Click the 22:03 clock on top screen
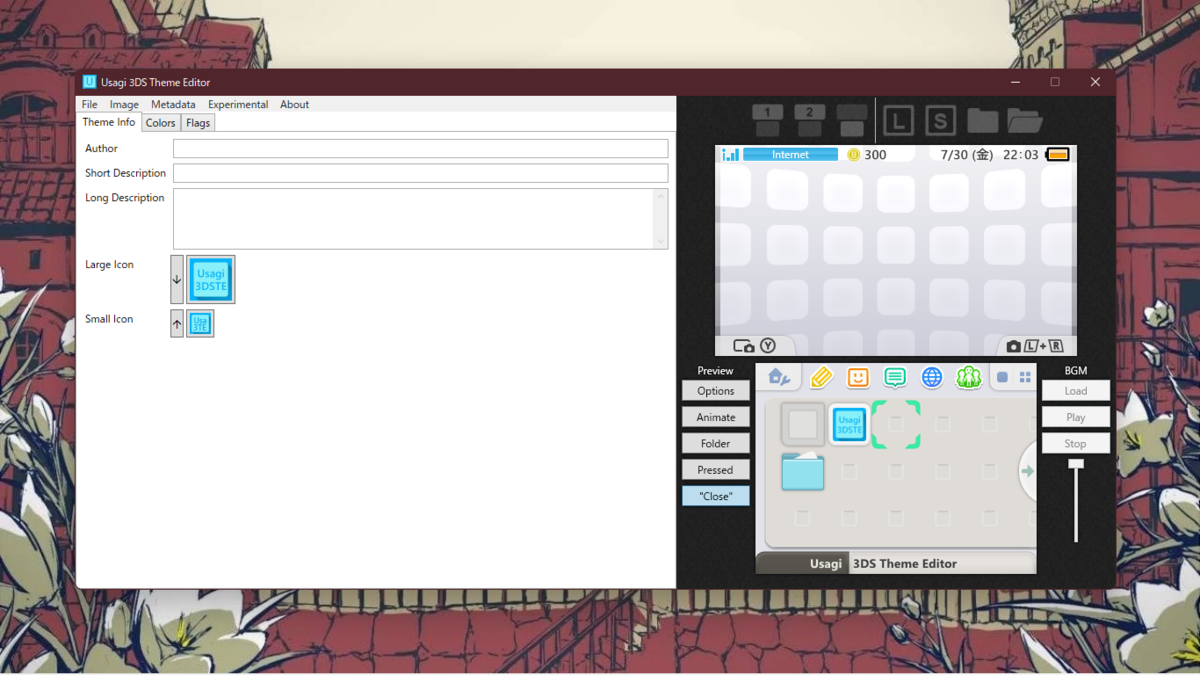Viewport: 1200px width, 675px height. pyautogui.click(x=1021, y=155)
